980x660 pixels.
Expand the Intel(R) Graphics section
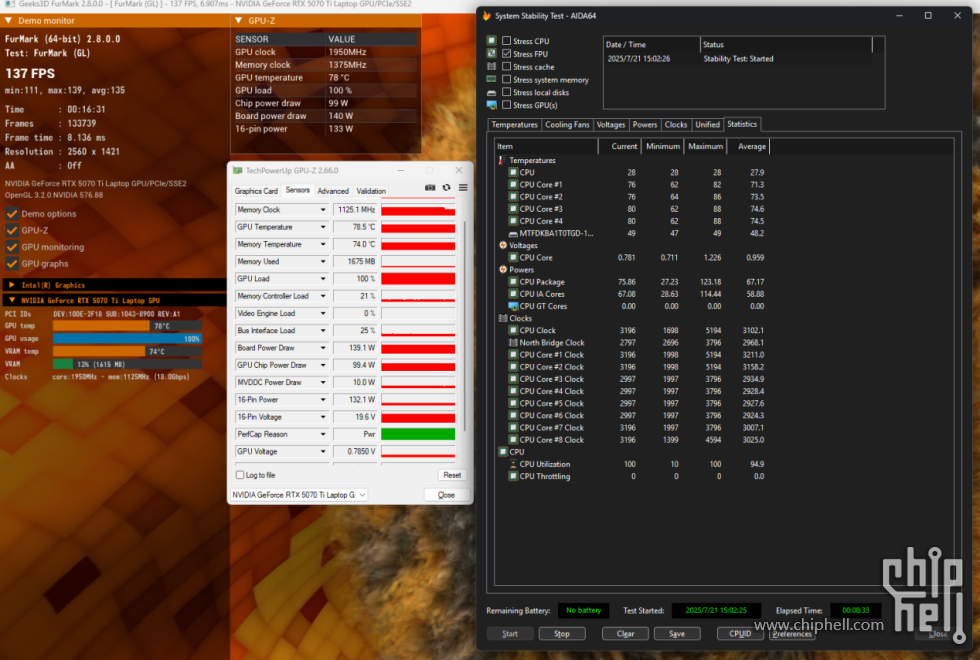12,285
